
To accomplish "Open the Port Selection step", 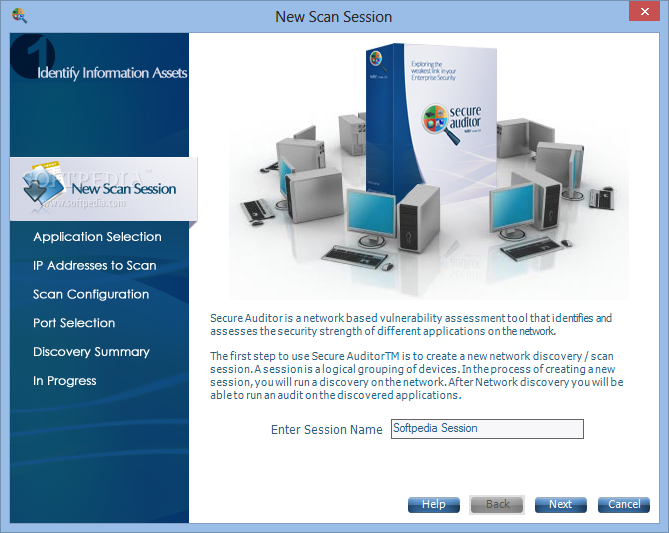I will click(x=74, y=323).
